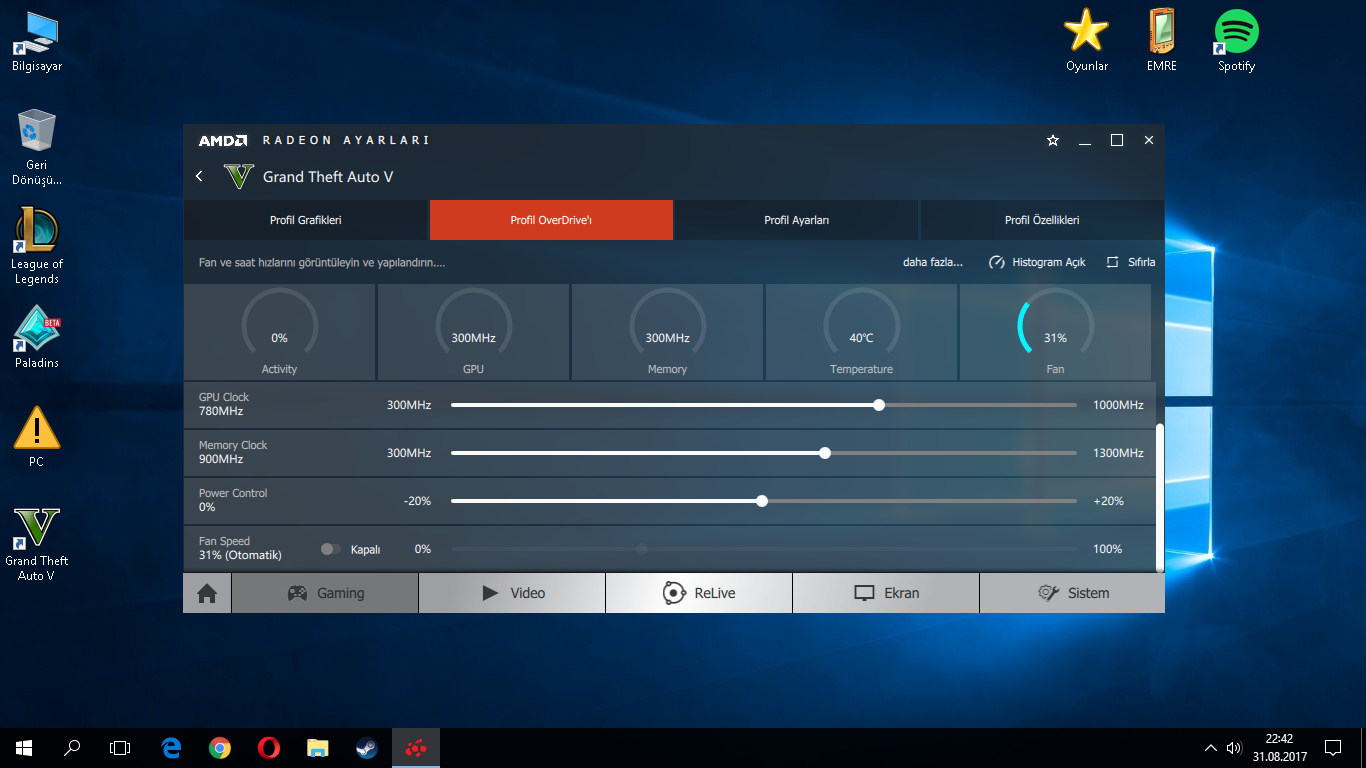Select the Paladins desktop shortcut

pyautogui.click(x=37, y=337)
